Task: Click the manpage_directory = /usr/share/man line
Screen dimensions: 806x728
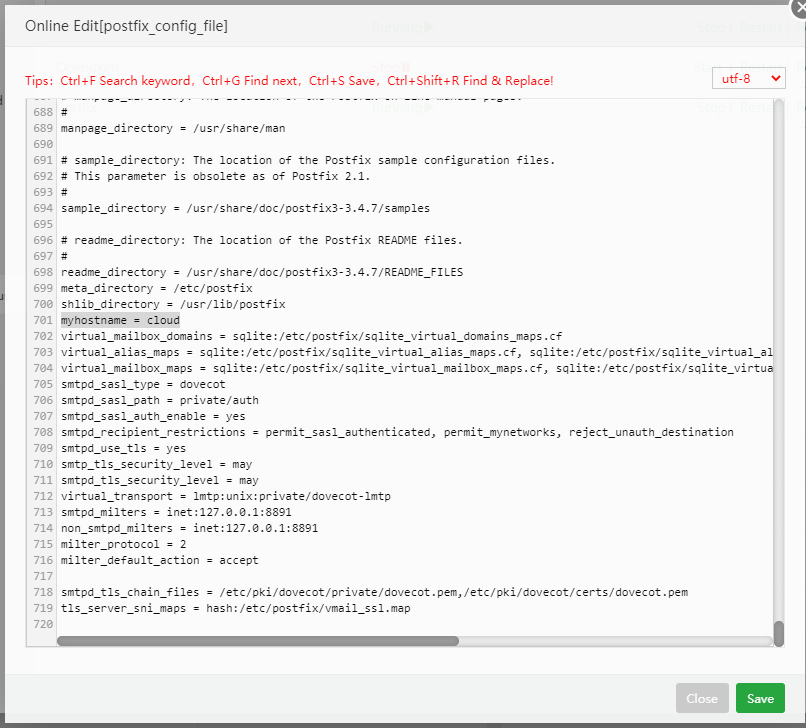Action: [173, 128]
